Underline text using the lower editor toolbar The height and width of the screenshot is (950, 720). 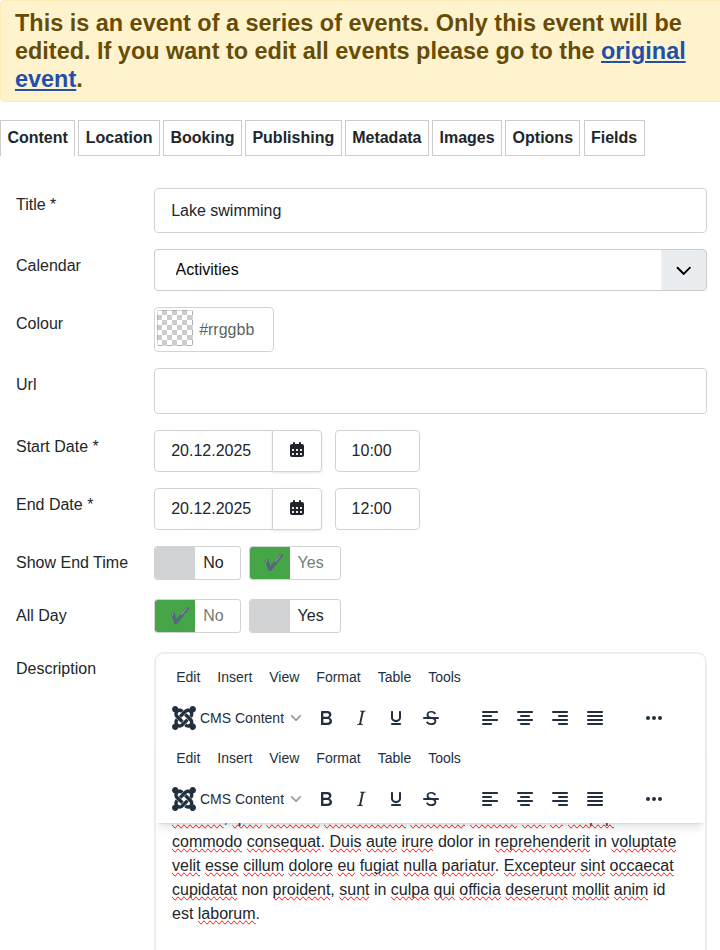click(396, 799)
